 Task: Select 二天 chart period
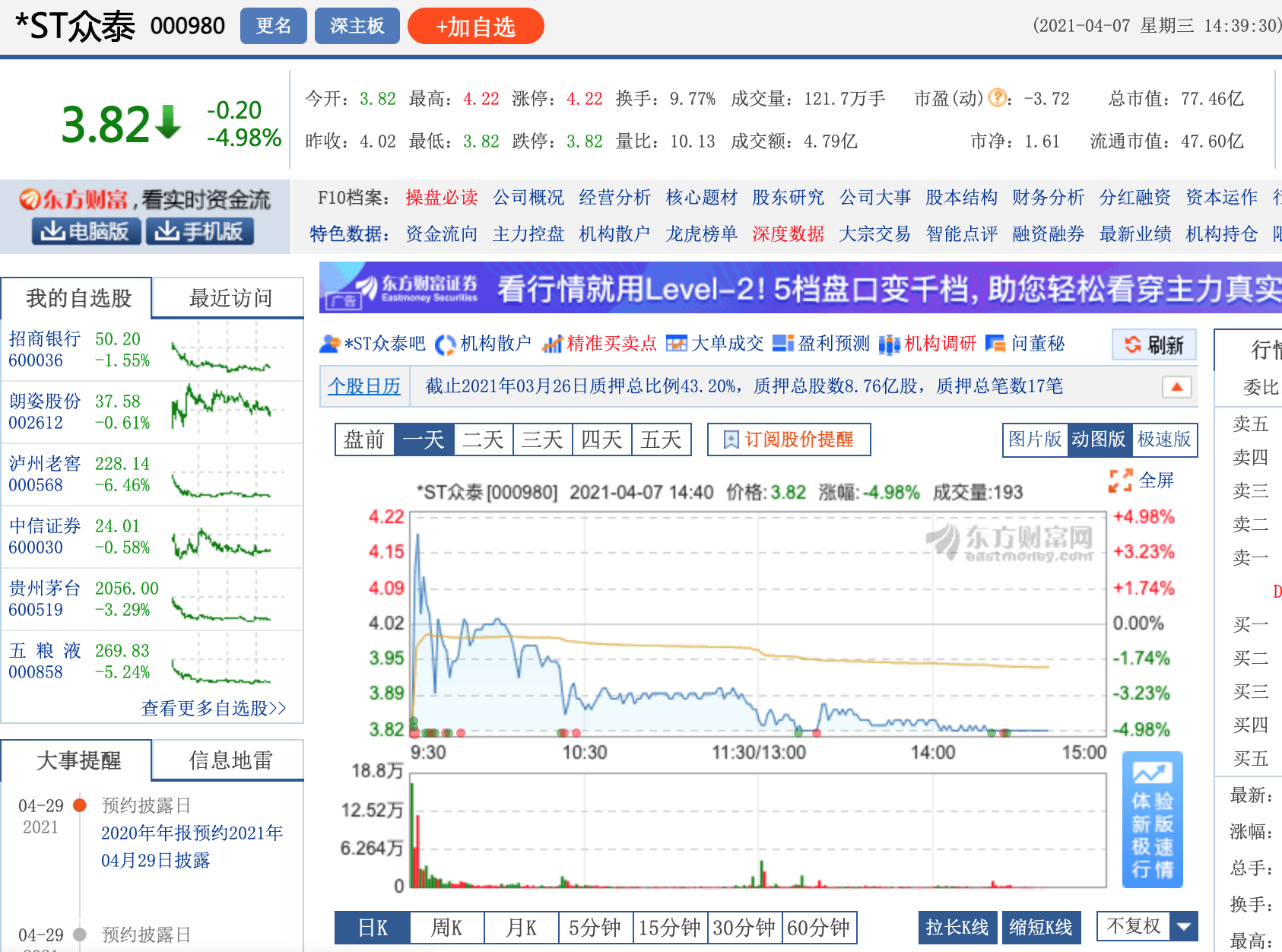pyautogui.click(x=484, y=440)
